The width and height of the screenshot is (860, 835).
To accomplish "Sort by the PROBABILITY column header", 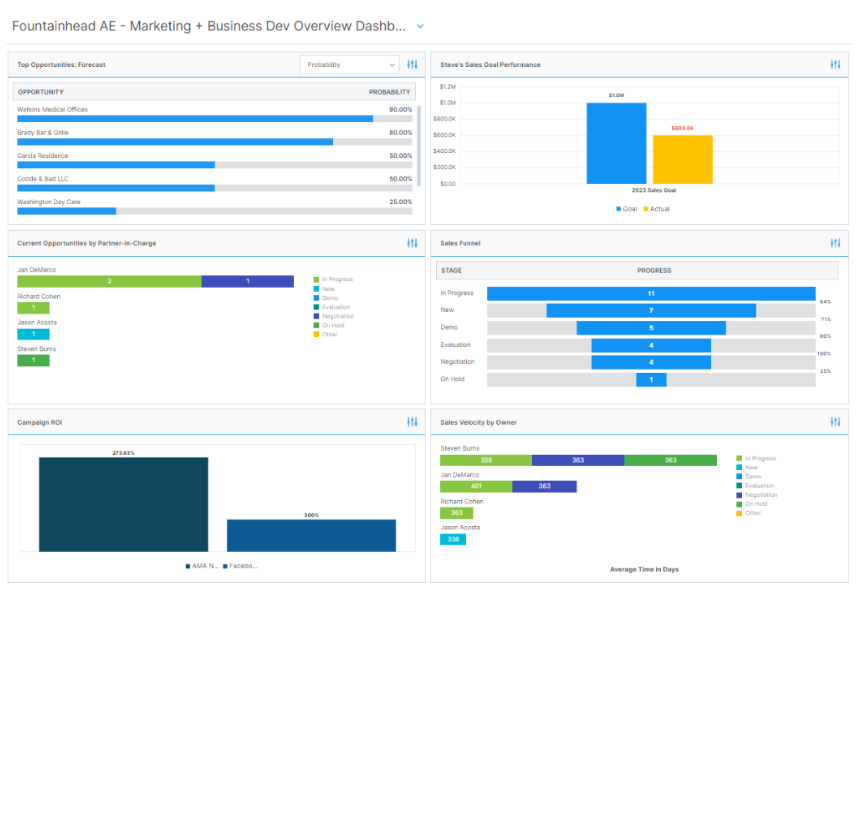I will click(x=389, y=92).
